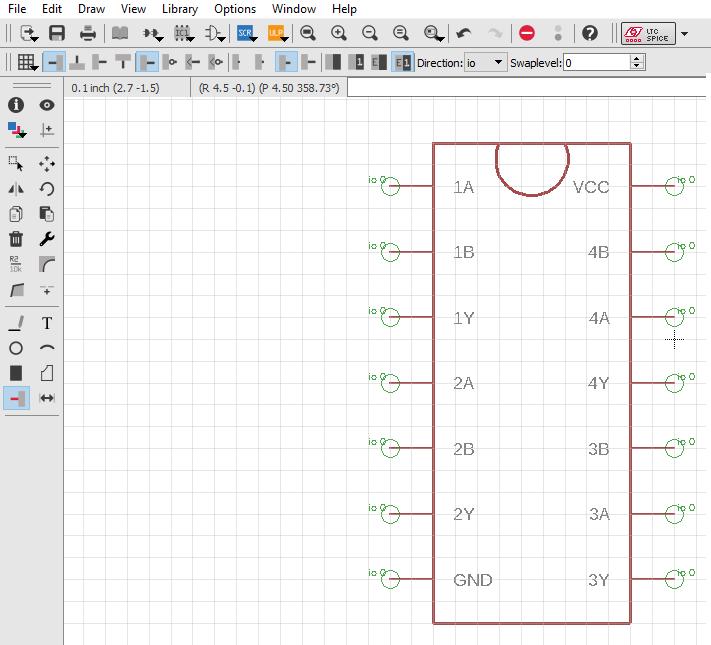This screenshot has width=711, height=645.
Task: Set pin function to None
Action: 147,62
